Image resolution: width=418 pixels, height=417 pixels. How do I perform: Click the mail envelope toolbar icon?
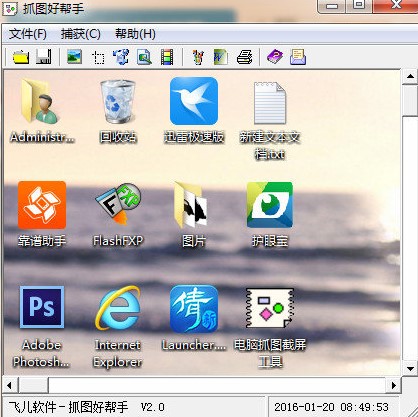(x=298, y=57)
